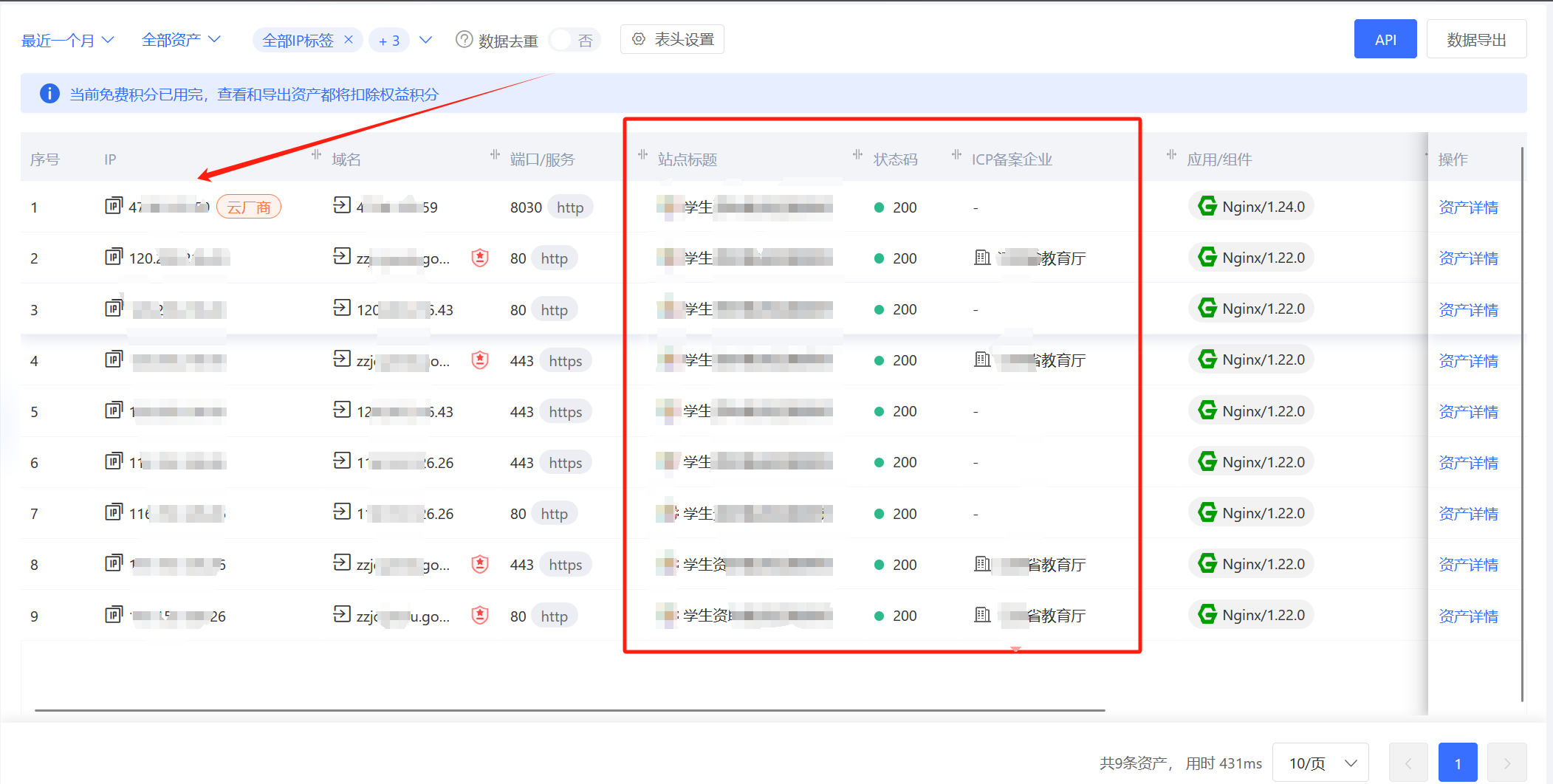Open domain link icon in row 7

pyautogui.click(x=341, y=511)
